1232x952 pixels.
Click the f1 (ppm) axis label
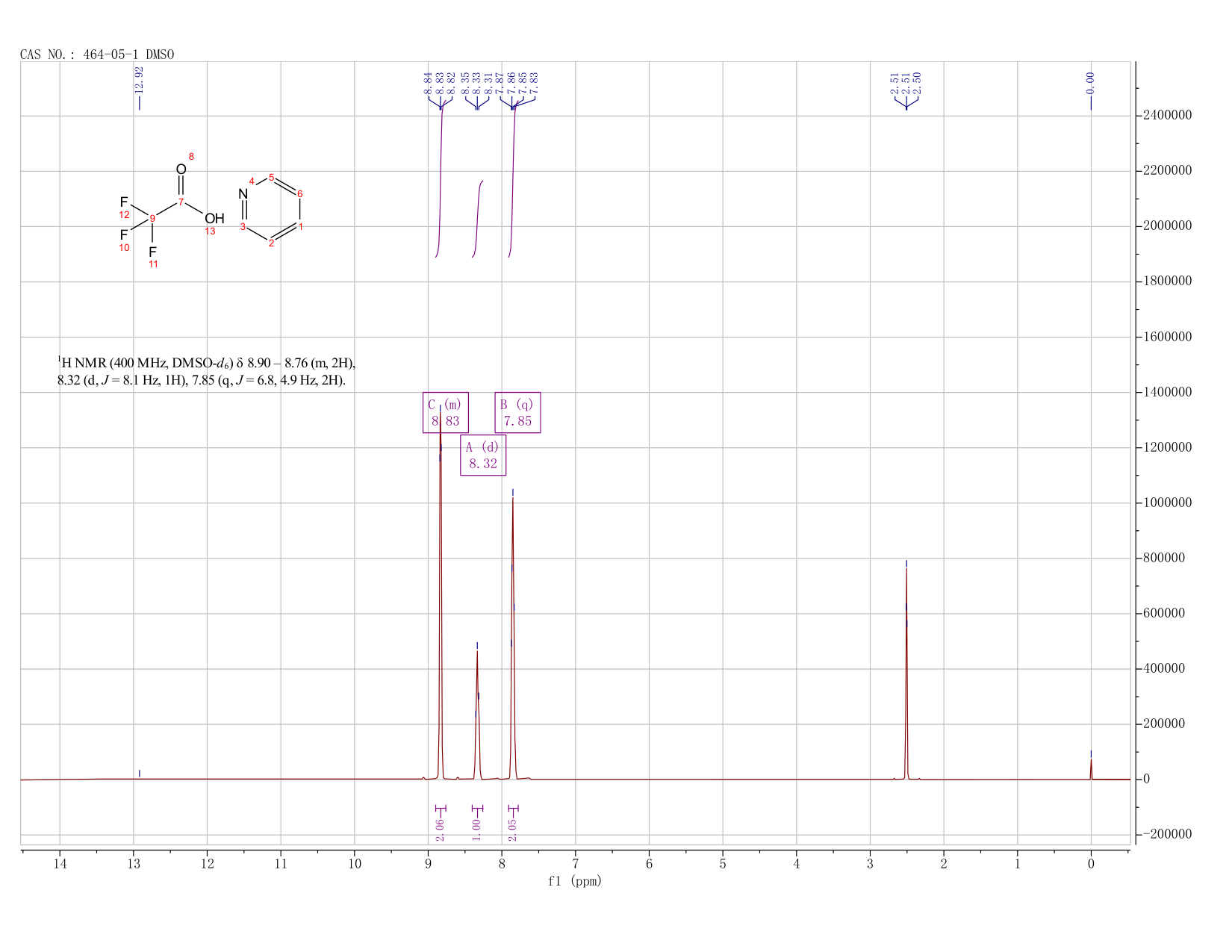(575, 881)
